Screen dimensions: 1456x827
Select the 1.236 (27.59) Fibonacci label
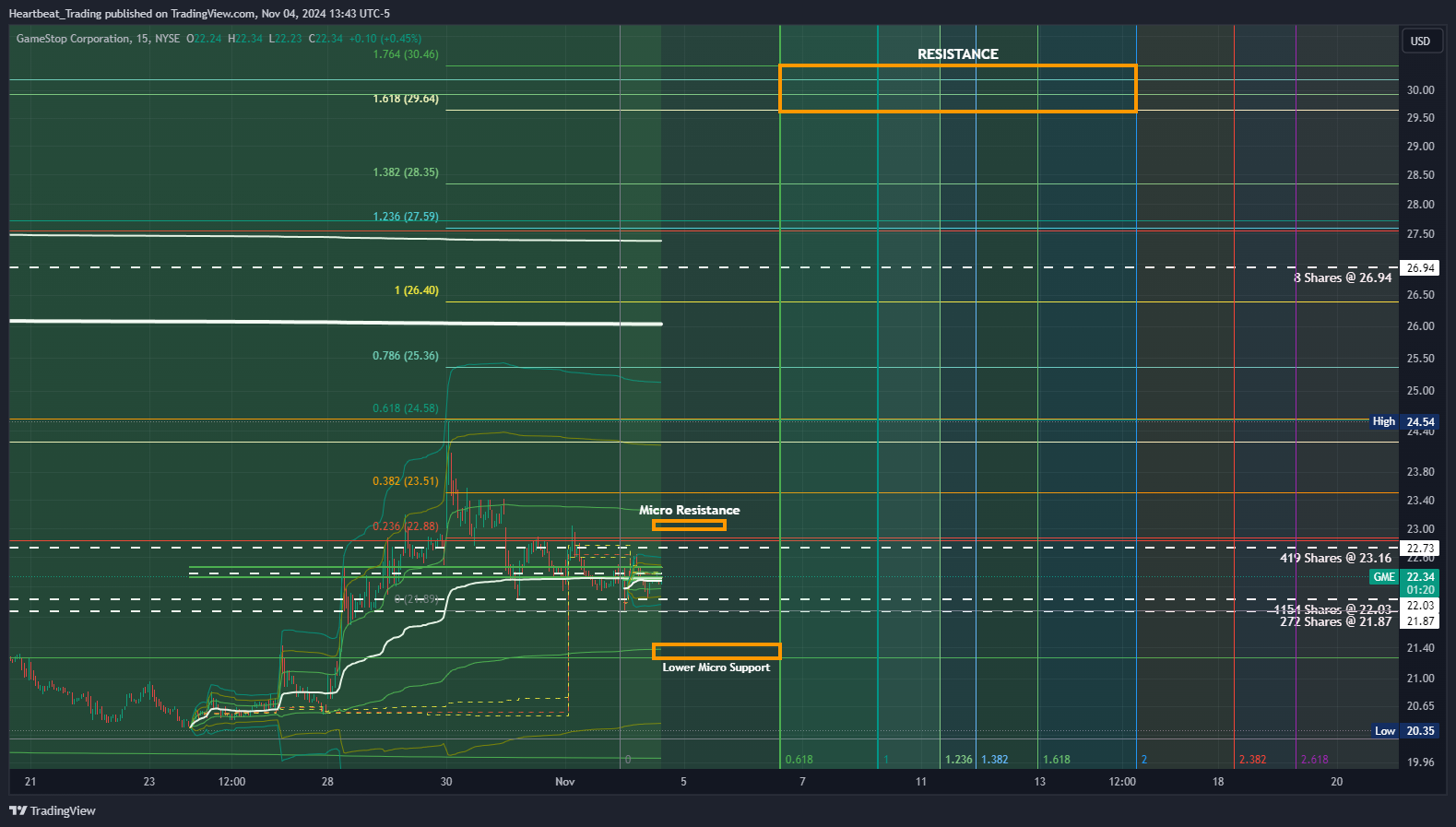pyautogui.click(x=406, y=217)
